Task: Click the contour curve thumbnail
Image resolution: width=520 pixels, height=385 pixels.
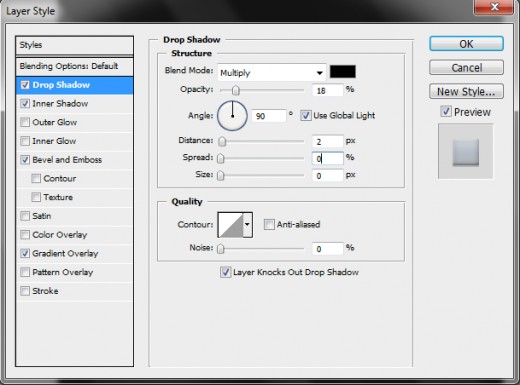Action: (x=230, y=225)
